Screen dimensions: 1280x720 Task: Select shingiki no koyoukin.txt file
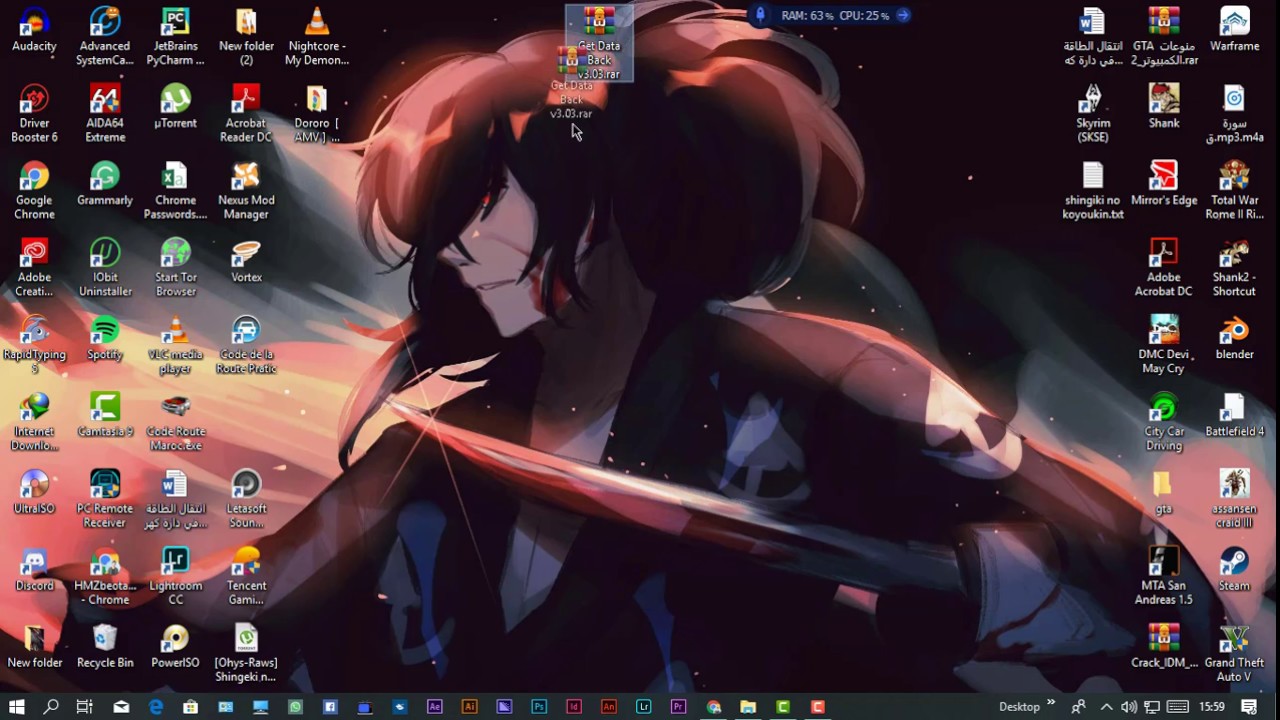(1093, 191)
